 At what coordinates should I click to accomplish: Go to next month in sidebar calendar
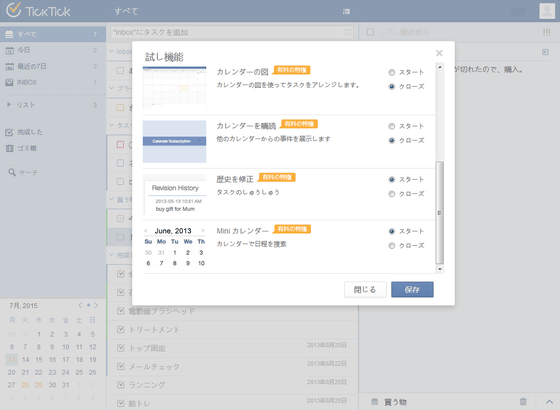[96, 305]
